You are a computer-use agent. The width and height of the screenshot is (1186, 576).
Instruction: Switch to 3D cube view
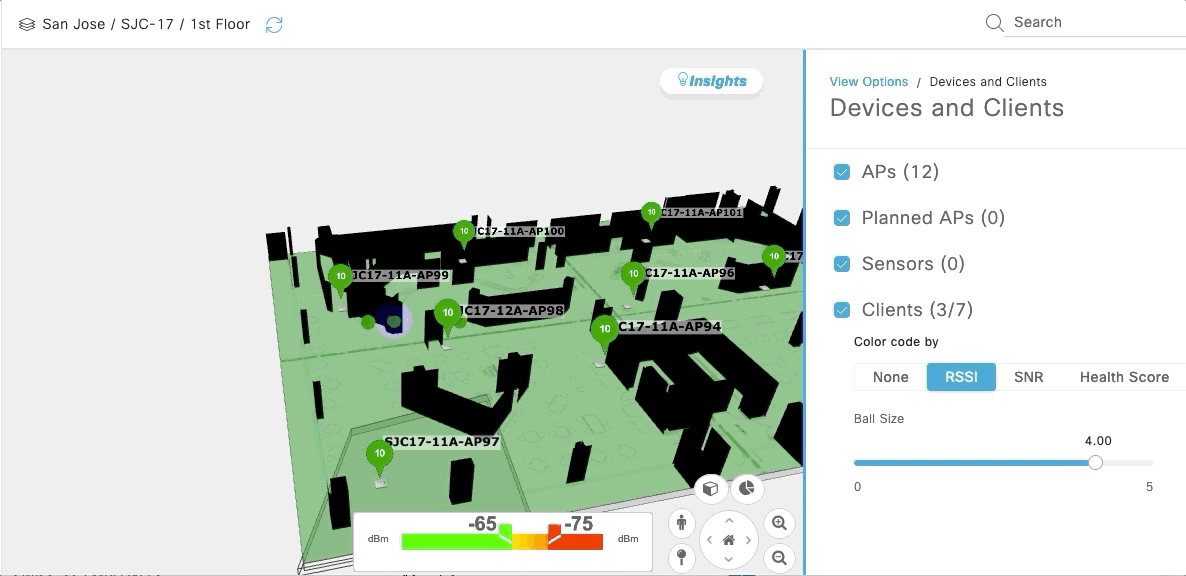click(710, 489)
